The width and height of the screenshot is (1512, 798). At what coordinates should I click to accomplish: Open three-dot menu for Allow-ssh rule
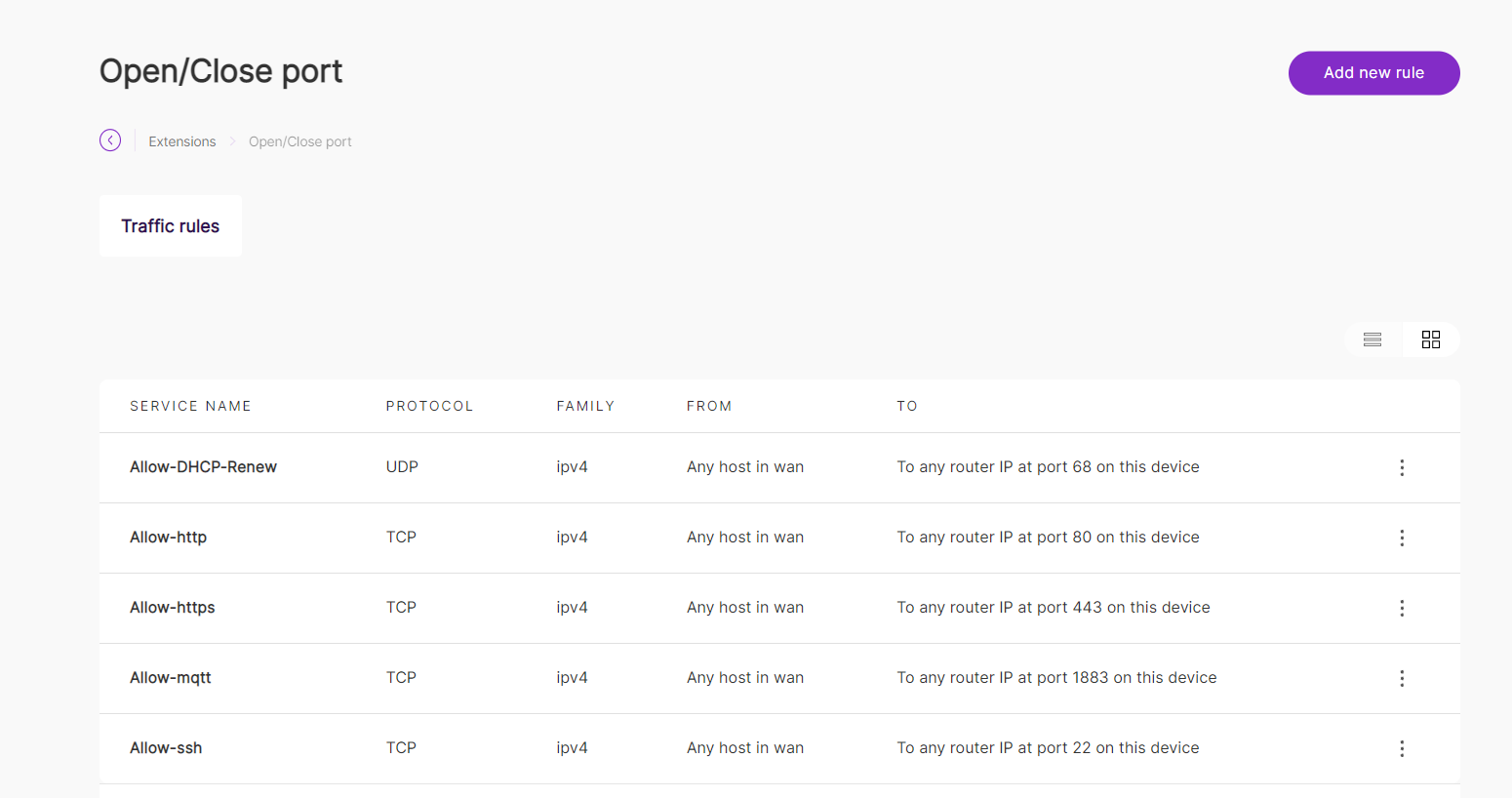pos(1402,748)
